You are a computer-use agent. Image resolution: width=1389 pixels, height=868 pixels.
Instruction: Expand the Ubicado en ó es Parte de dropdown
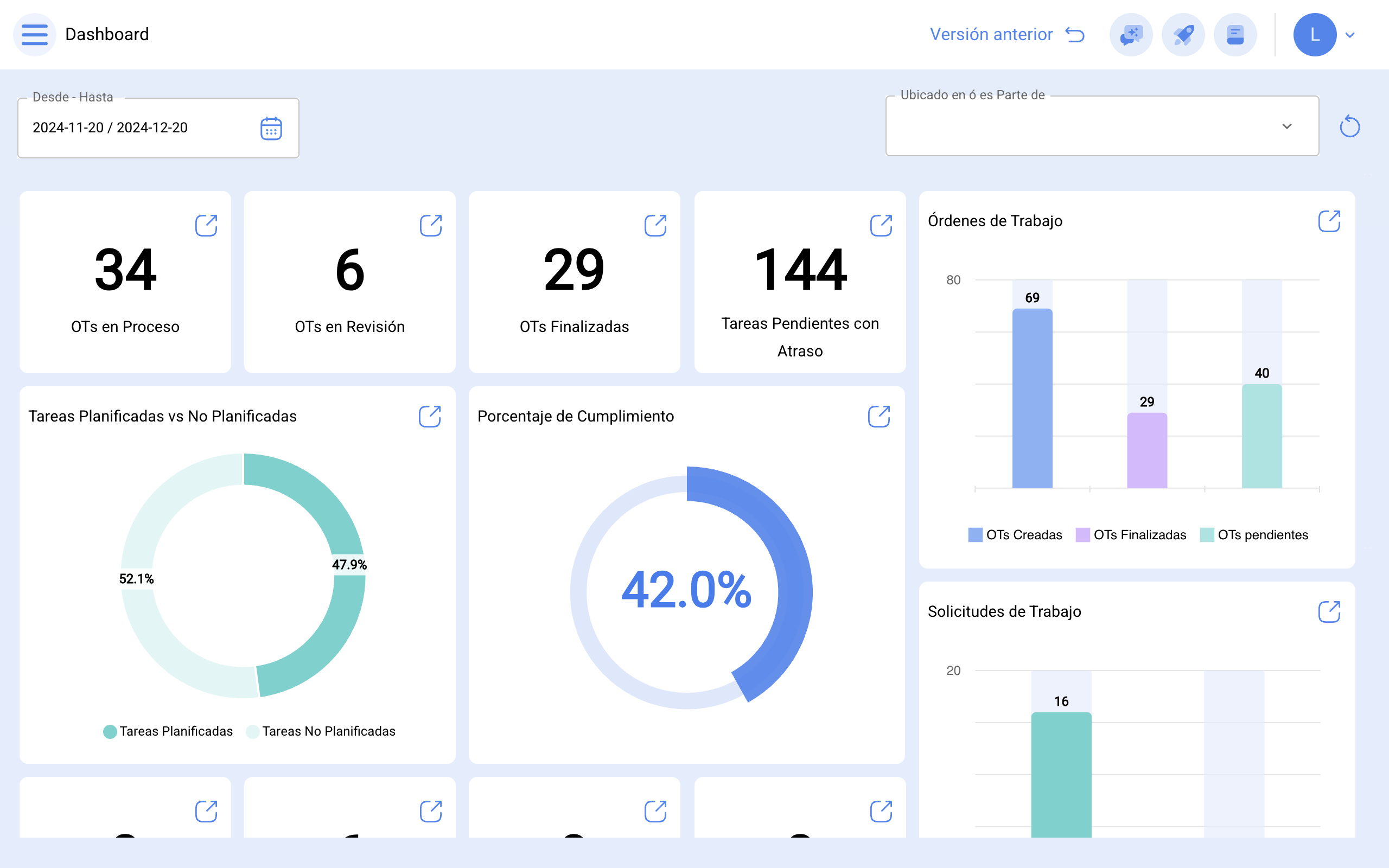pos(1287,126)
